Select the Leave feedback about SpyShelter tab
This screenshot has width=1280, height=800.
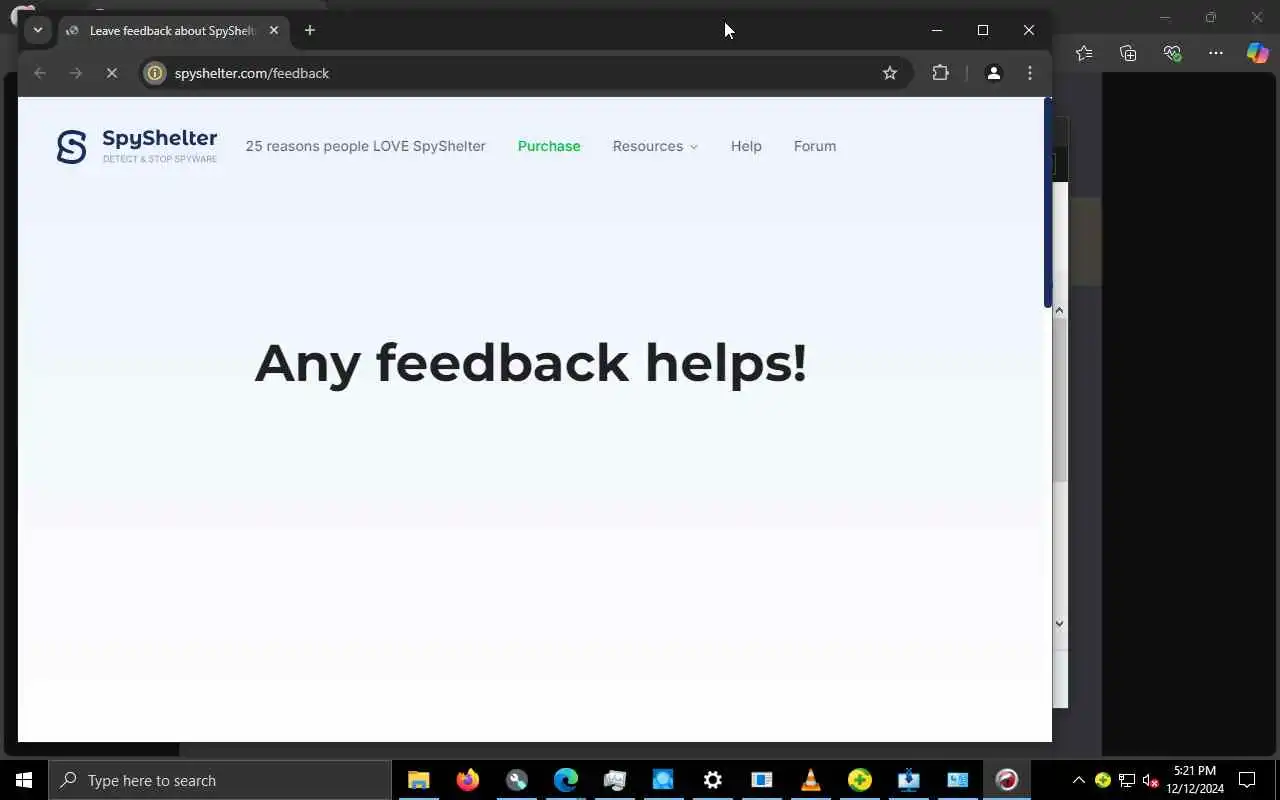[x=173, y=30]
